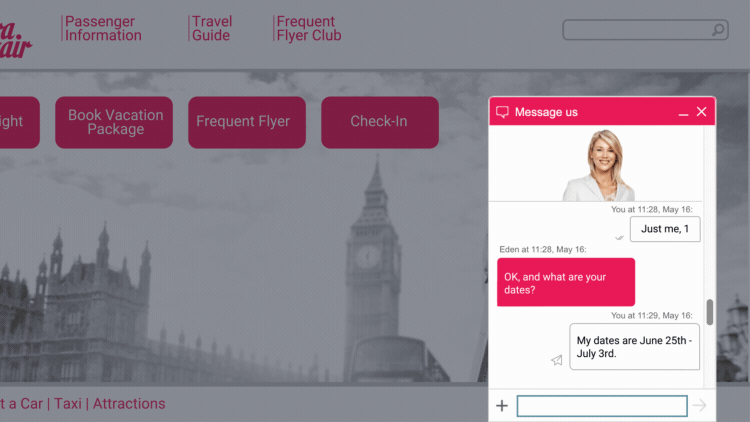Click the chat message input field
This screenshot has height=422, width=750.
tap(602, 406)
